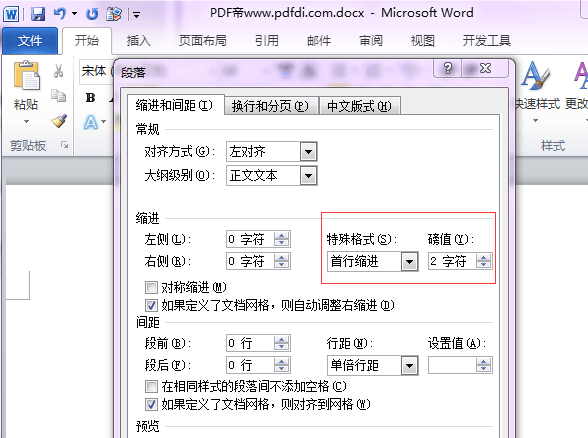Click the dialog help question mark button

click(448, 68)
